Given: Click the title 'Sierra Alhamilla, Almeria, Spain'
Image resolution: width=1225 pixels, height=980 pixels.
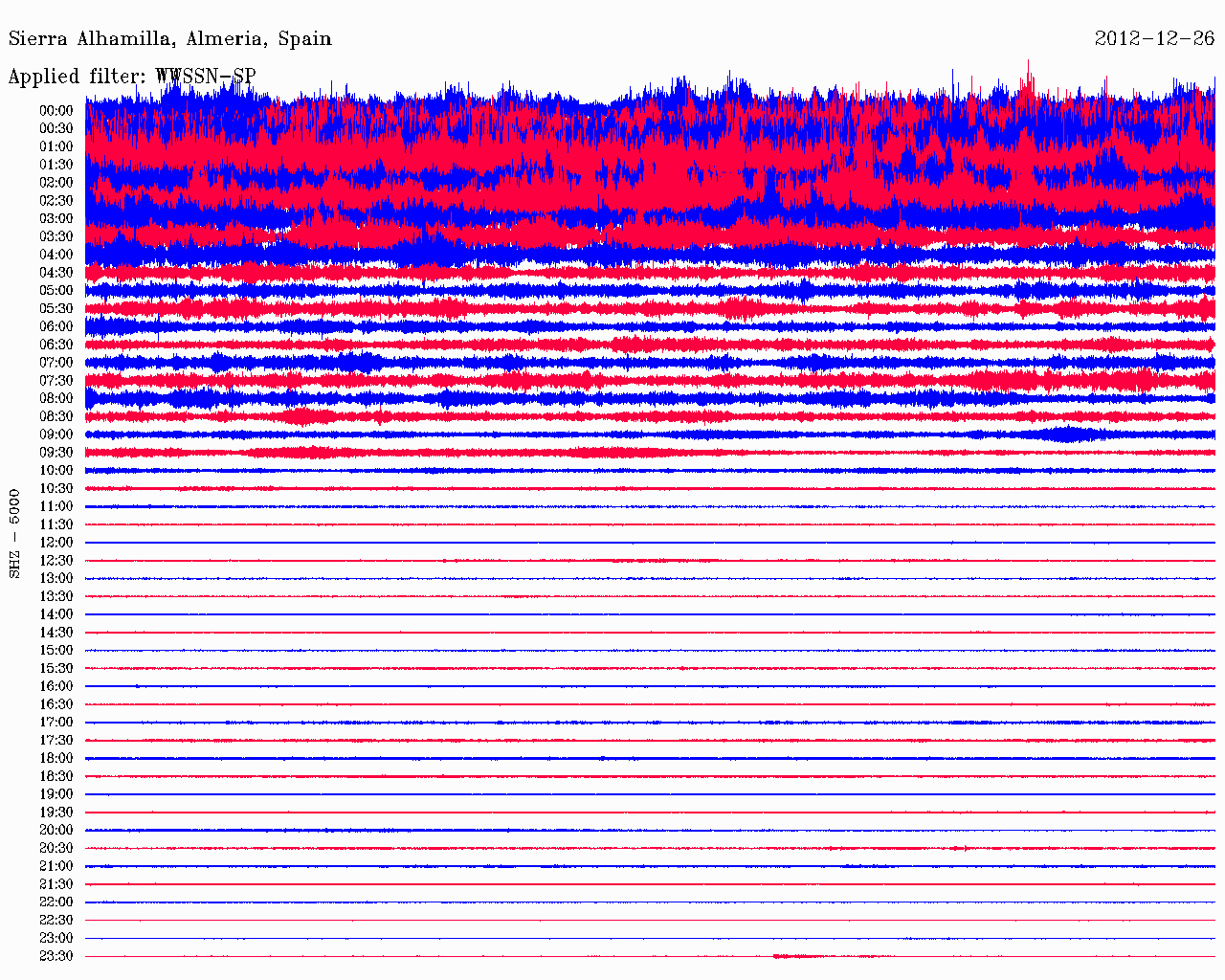Looking at the screenshot, I should 170,39.
